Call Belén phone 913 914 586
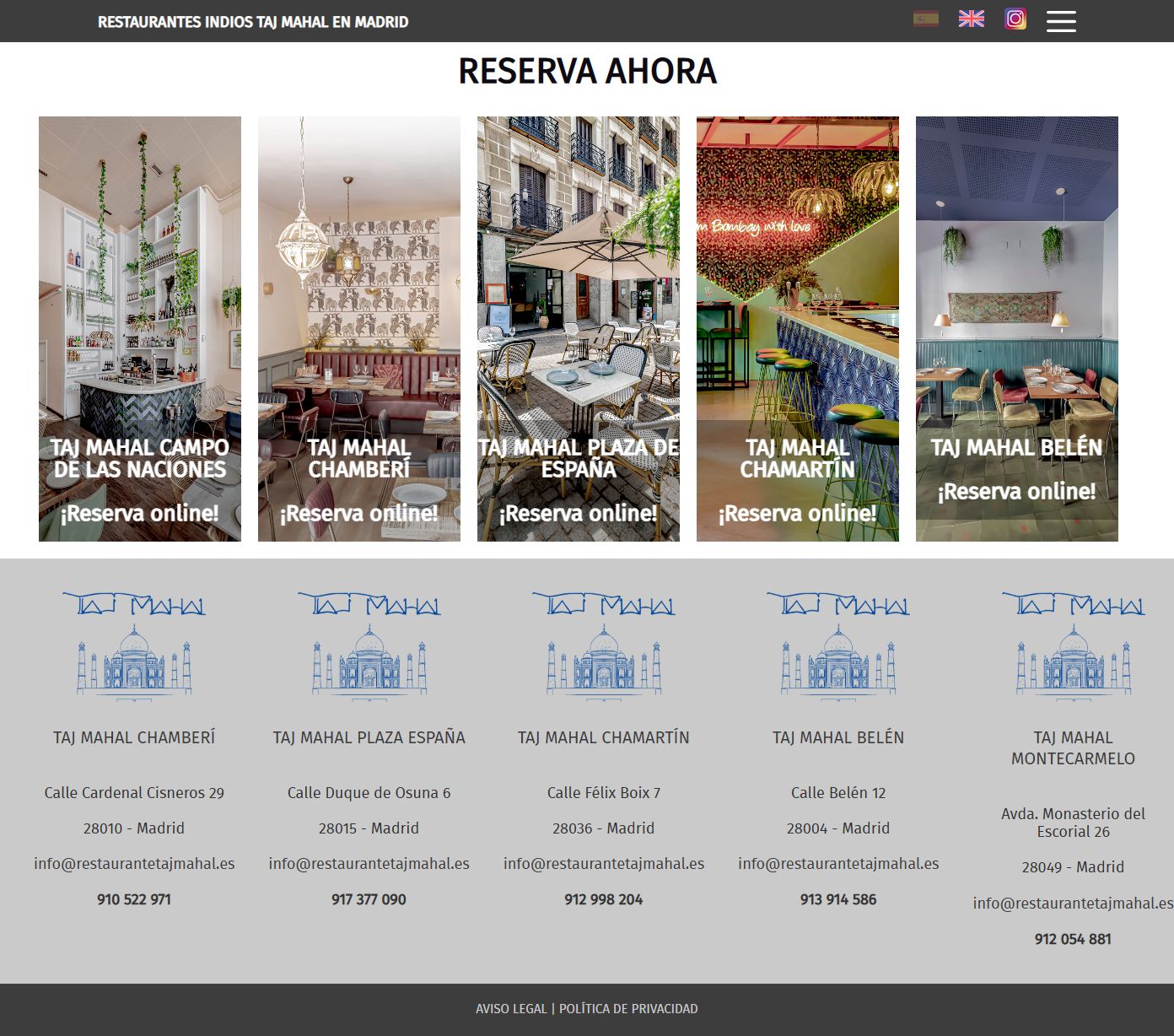Image resolution: width=1174 pixels, height=1036 pixels. pos(838,899)
